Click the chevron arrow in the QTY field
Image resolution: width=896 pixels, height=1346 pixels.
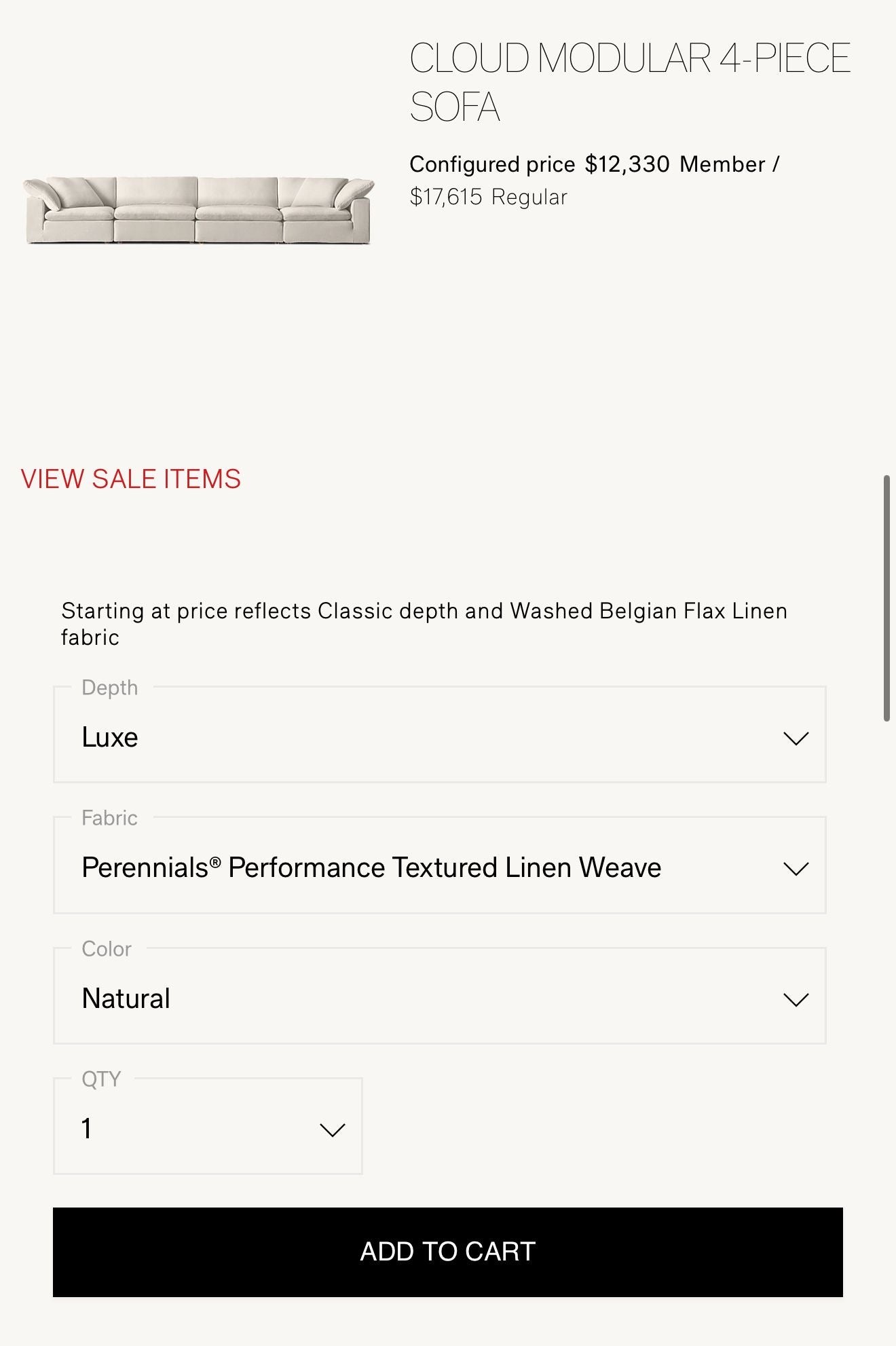coord(332,1129)
